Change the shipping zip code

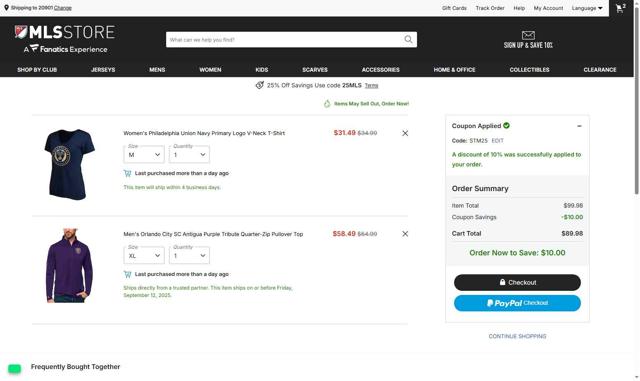63,8
